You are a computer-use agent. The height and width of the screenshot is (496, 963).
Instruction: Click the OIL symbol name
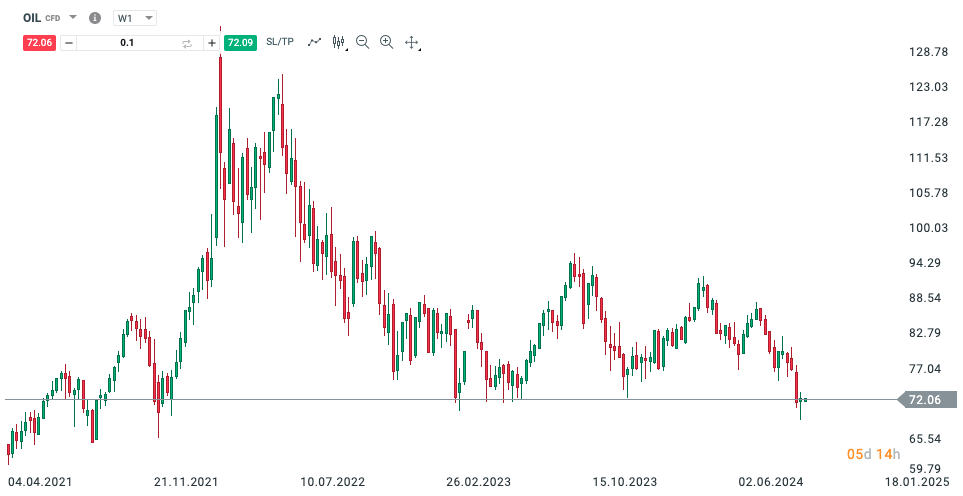pos(32,18)
